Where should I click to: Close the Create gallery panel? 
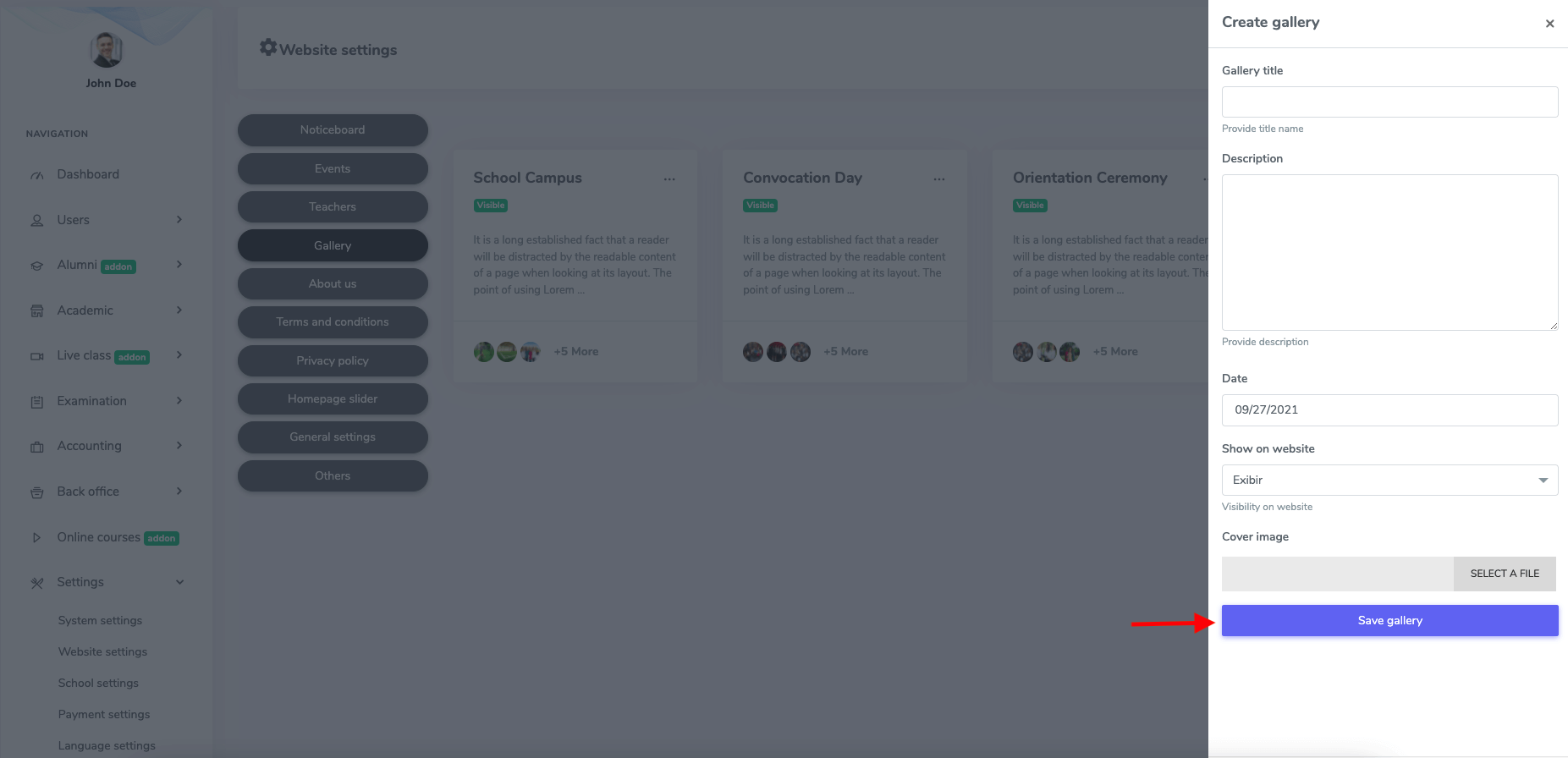click(x=1549, y=24)
